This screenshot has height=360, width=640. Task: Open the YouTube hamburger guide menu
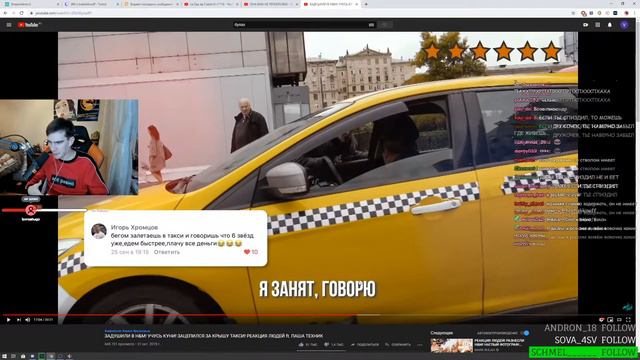click(x=9, y=25)
